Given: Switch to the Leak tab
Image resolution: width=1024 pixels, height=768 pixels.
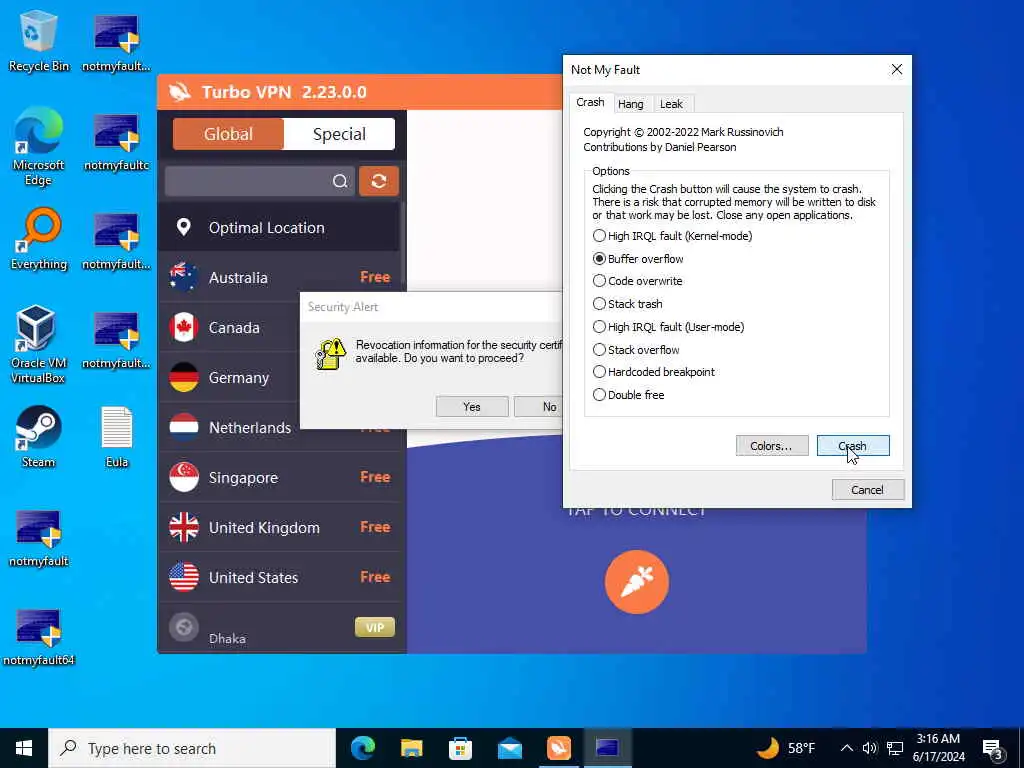Looking at the screenshot, I should (671, 104).
